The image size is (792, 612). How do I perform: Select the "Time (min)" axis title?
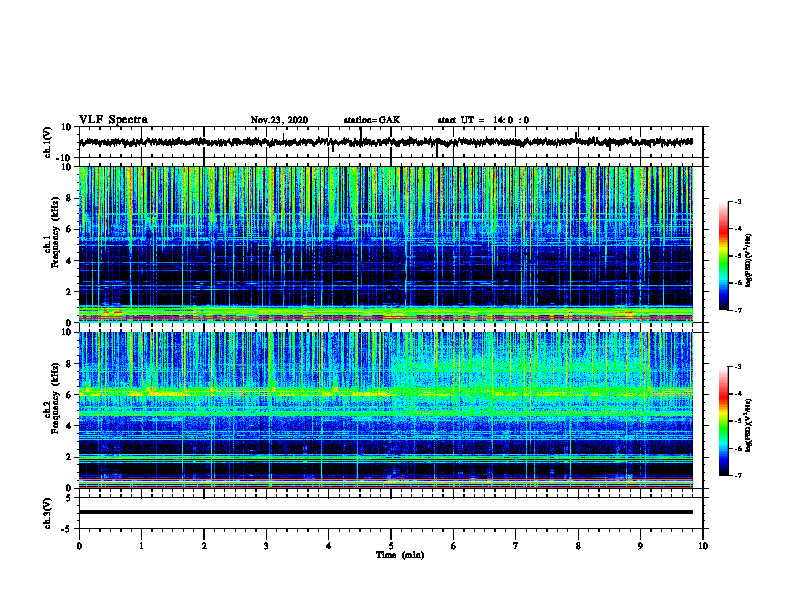pos(400,555)
